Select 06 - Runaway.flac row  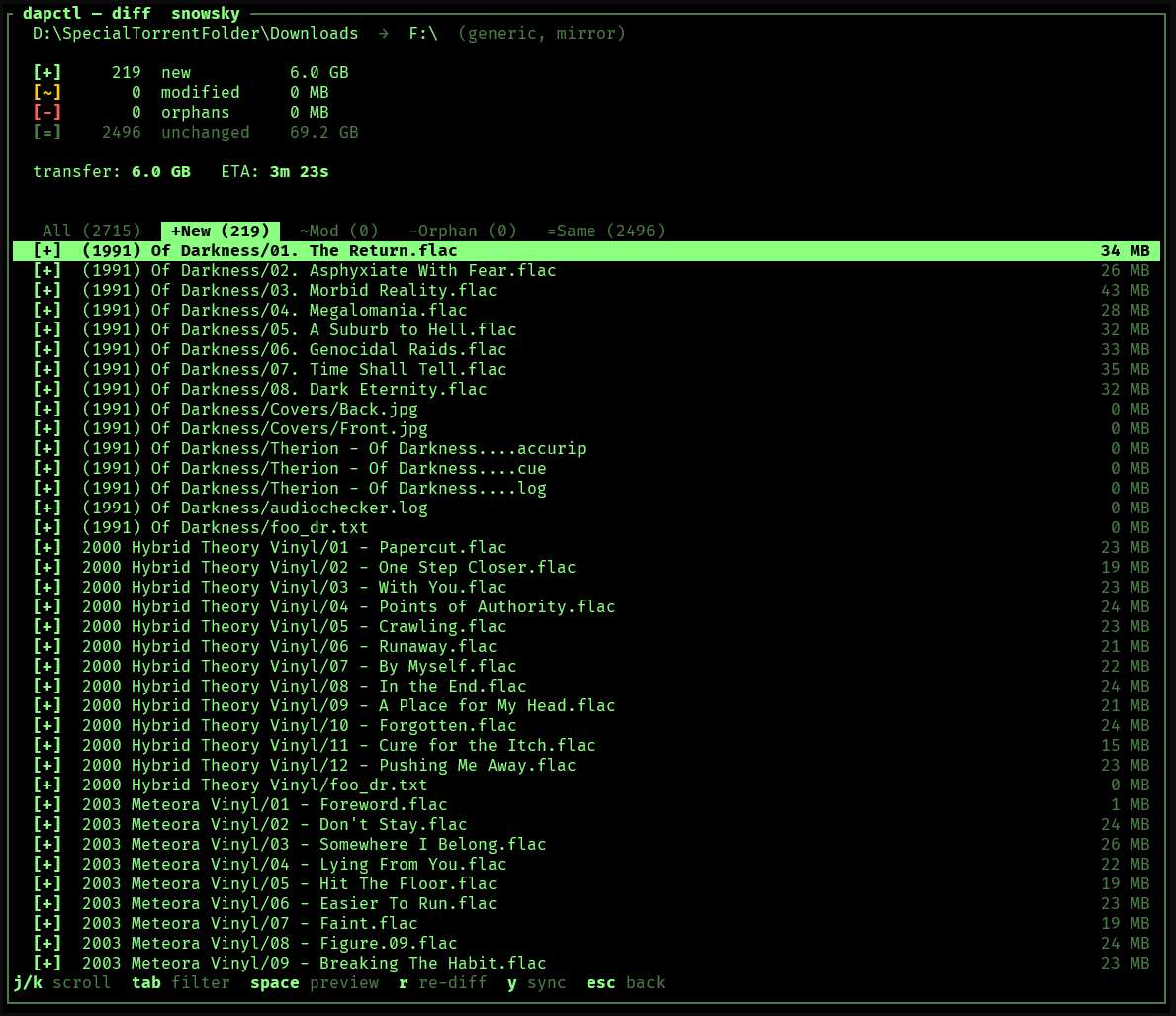click(587, 647)
